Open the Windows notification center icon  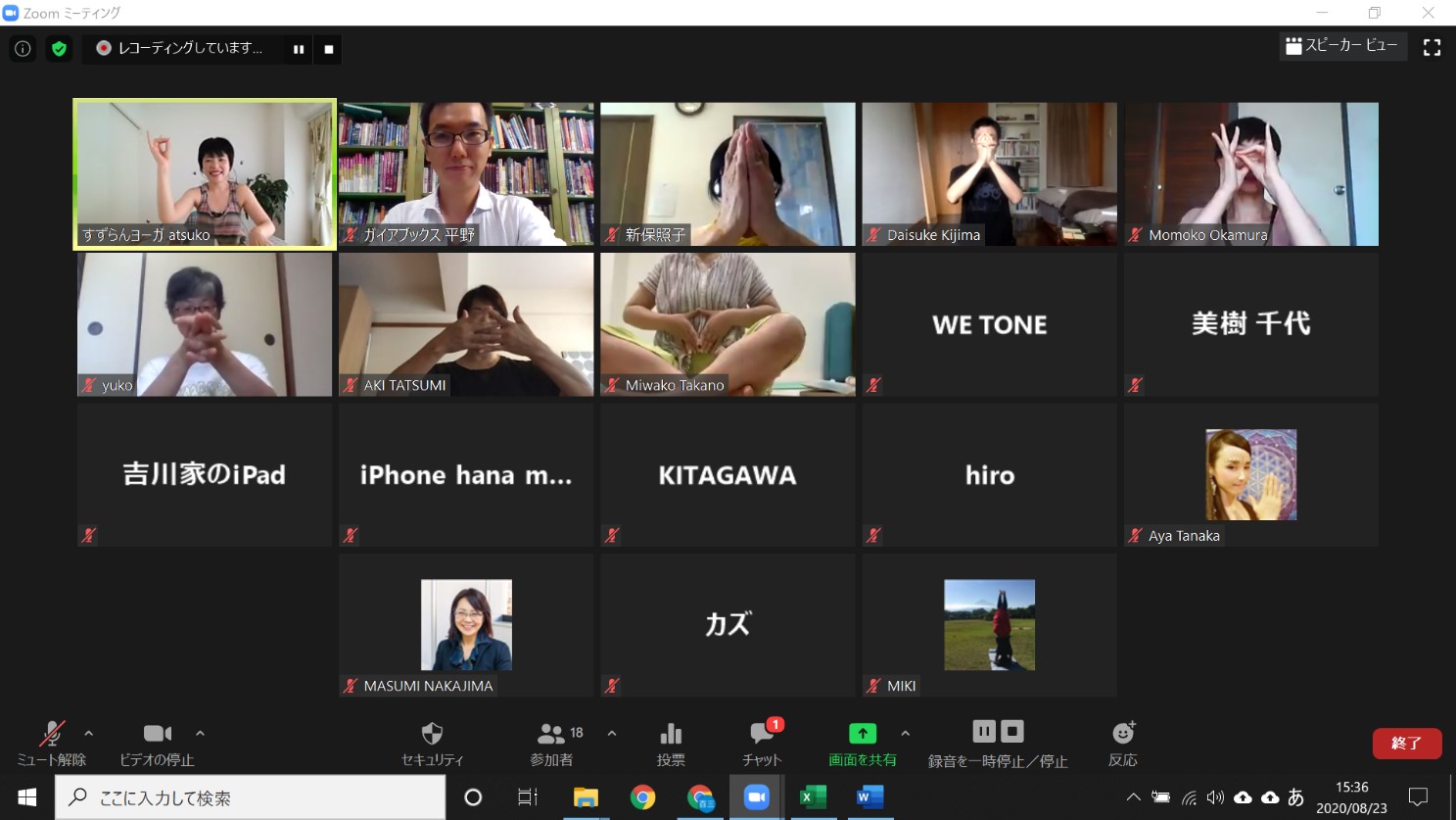[1418, 797]
